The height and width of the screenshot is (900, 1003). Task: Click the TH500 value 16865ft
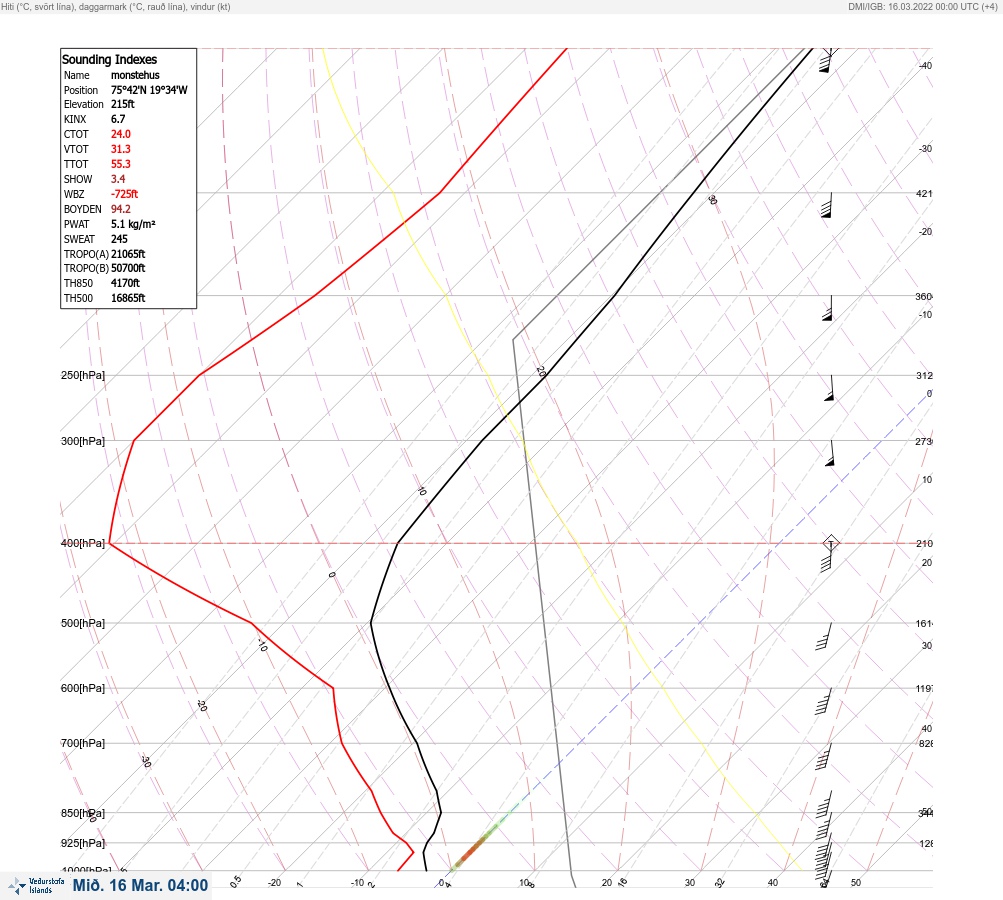point(128,298)
